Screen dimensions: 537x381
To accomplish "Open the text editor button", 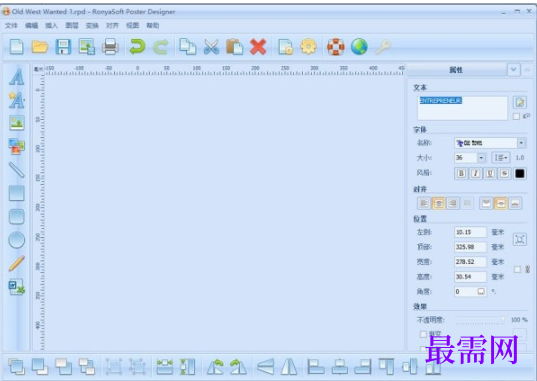I will tap(520, 102).
